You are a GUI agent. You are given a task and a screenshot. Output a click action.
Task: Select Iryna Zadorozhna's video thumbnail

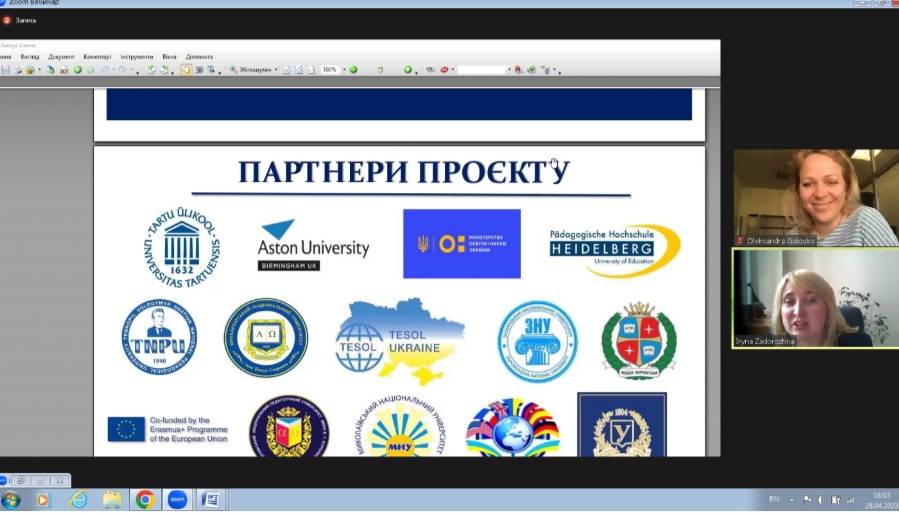click(816, 298)
